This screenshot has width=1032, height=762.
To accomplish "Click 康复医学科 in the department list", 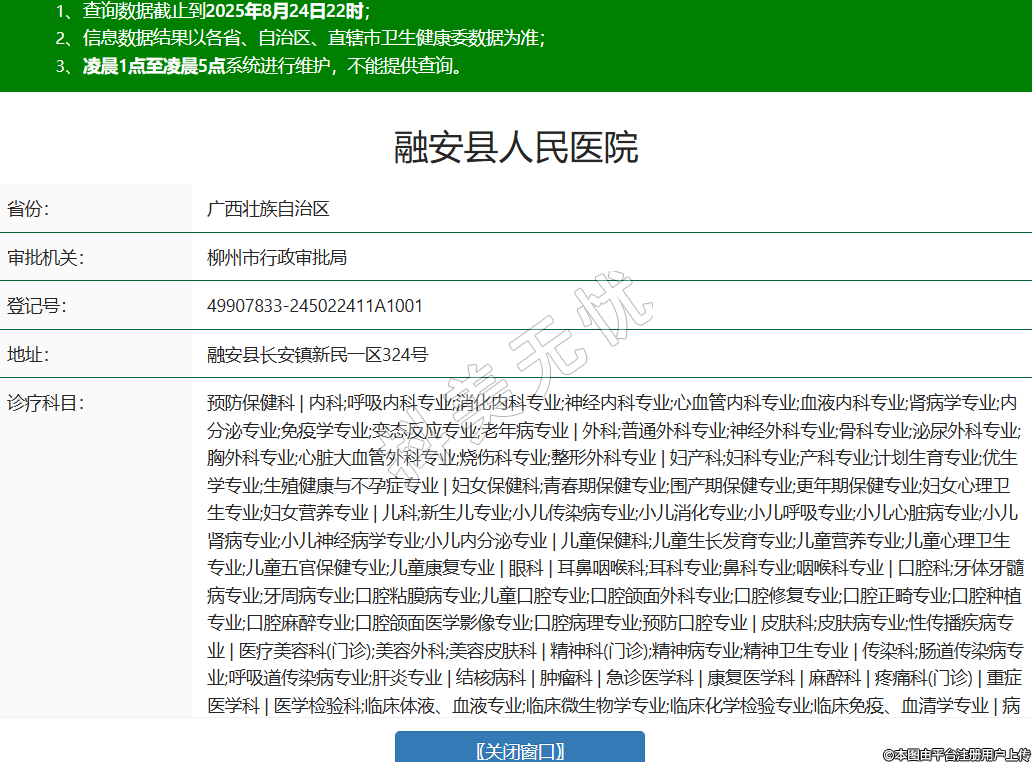I will coord(752,679).
